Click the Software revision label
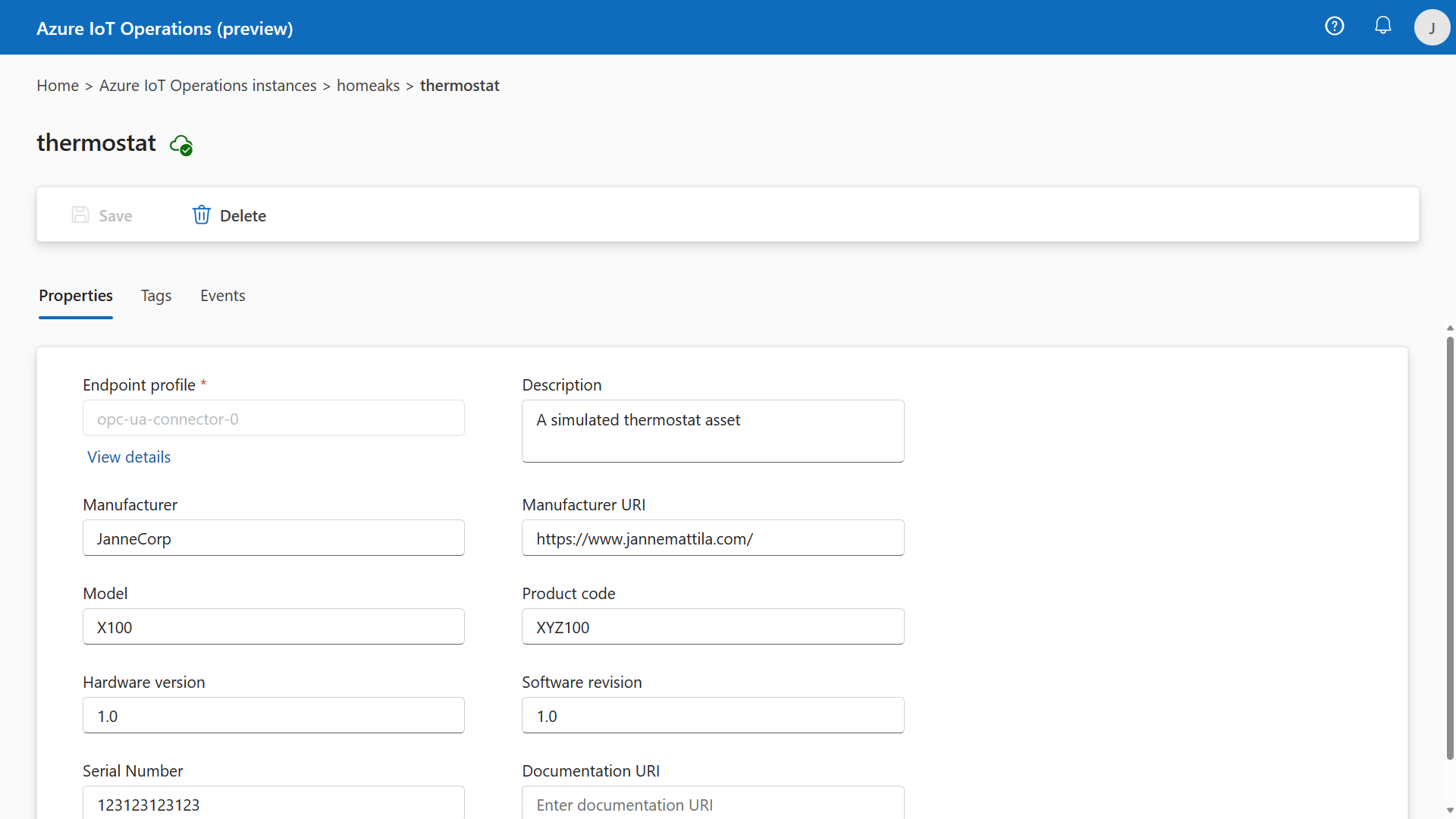Screen dimensions: 1456x819 click(x=582, y=682)
